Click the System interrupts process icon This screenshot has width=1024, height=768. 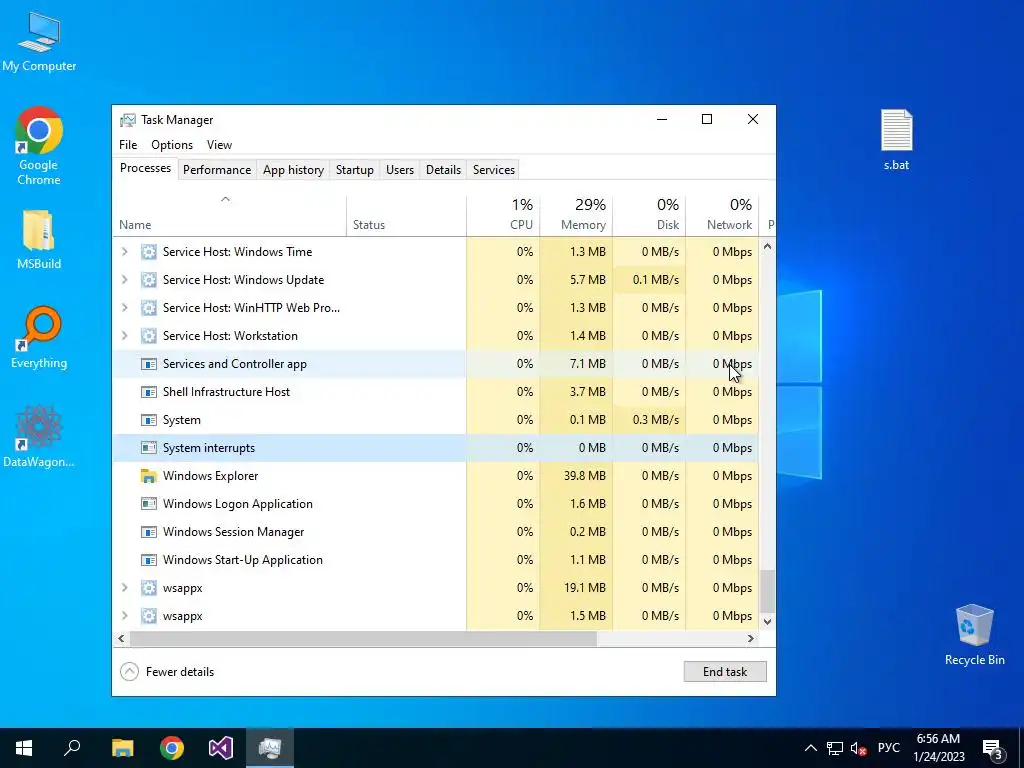pos(149,448)
